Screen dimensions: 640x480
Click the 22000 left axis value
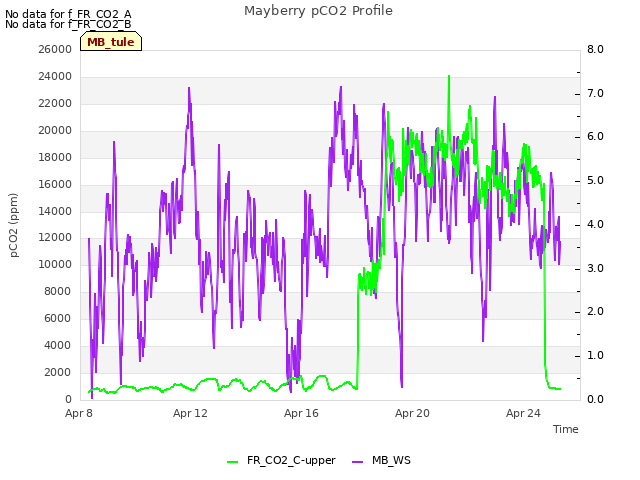(55, 103)
